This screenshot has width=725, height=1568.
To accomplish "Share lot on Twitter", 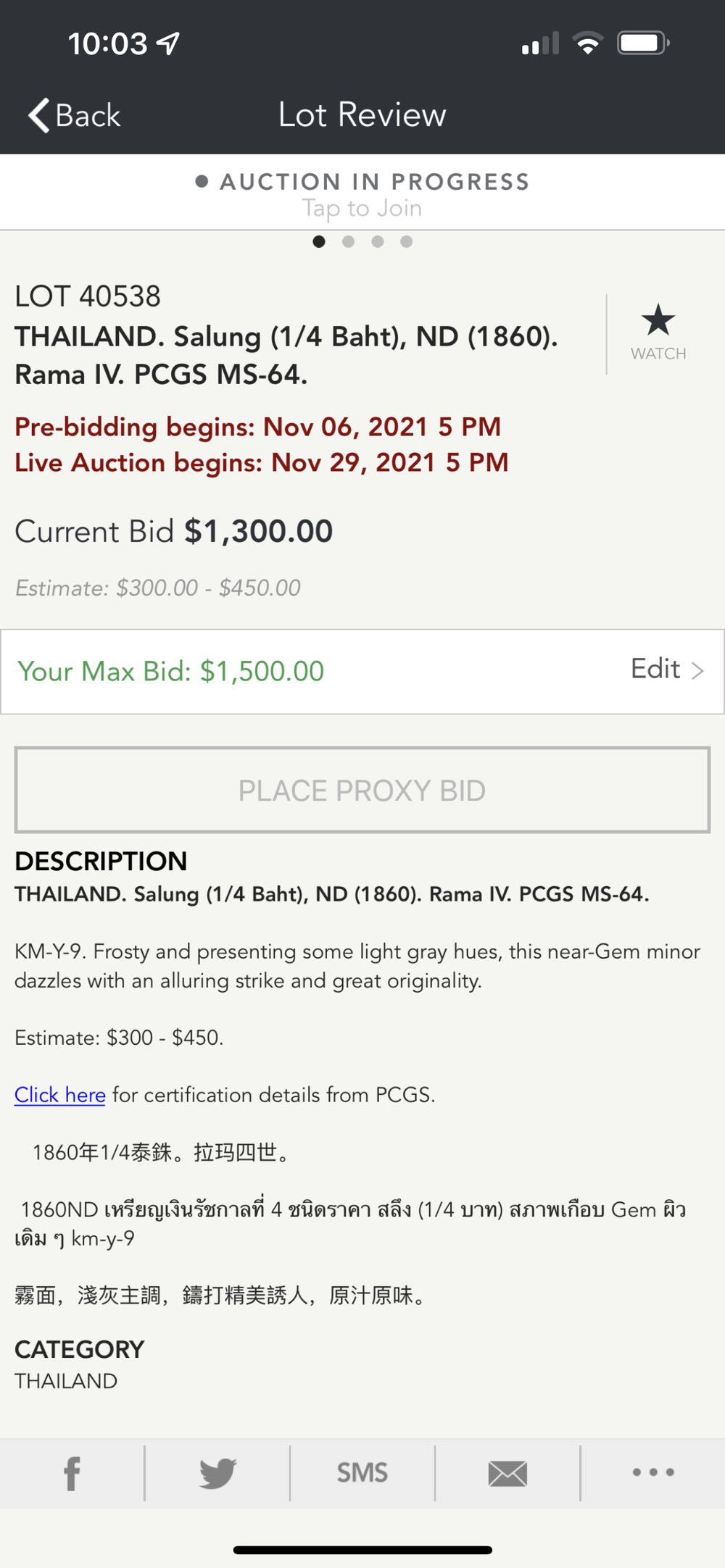I will point(217,1473).
